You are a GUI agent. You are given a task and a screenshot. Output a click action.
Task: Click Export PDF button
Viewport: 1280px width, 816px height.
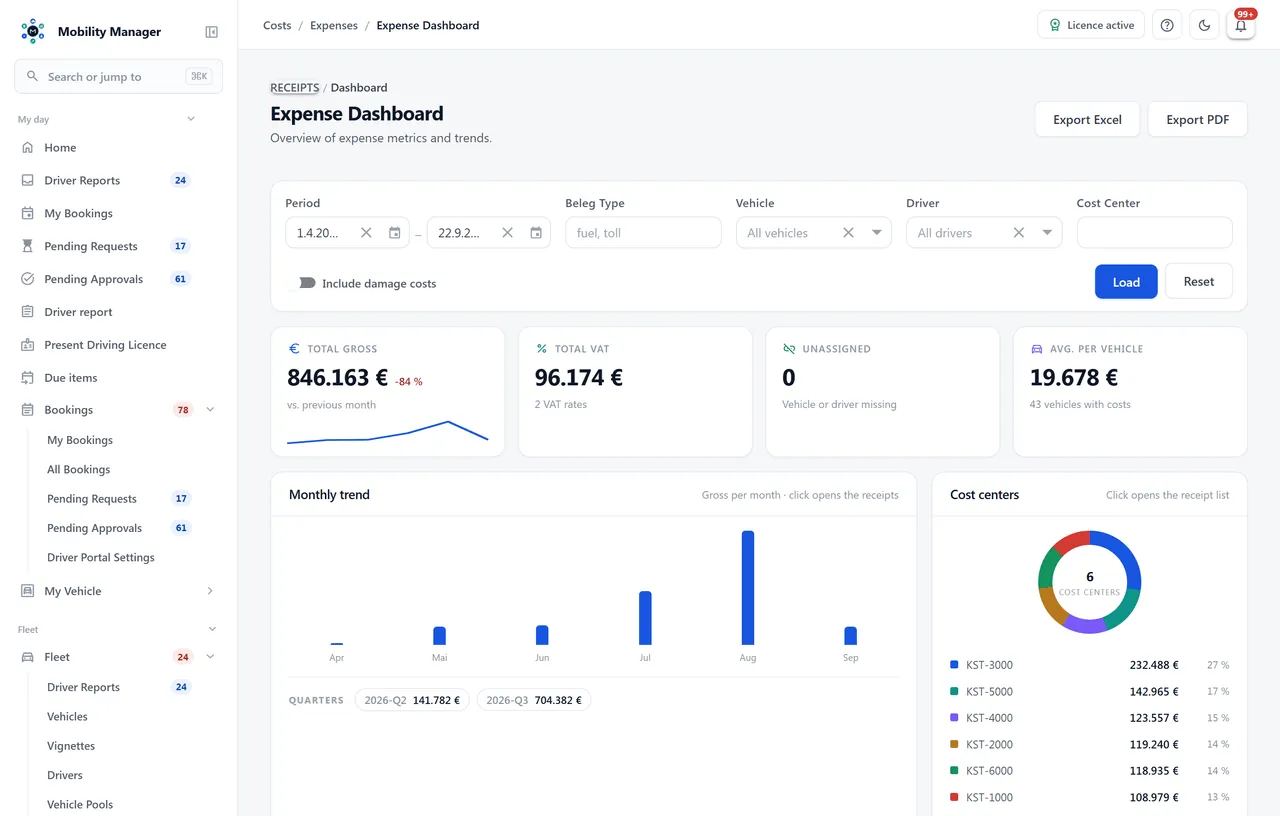point(1198,119)
